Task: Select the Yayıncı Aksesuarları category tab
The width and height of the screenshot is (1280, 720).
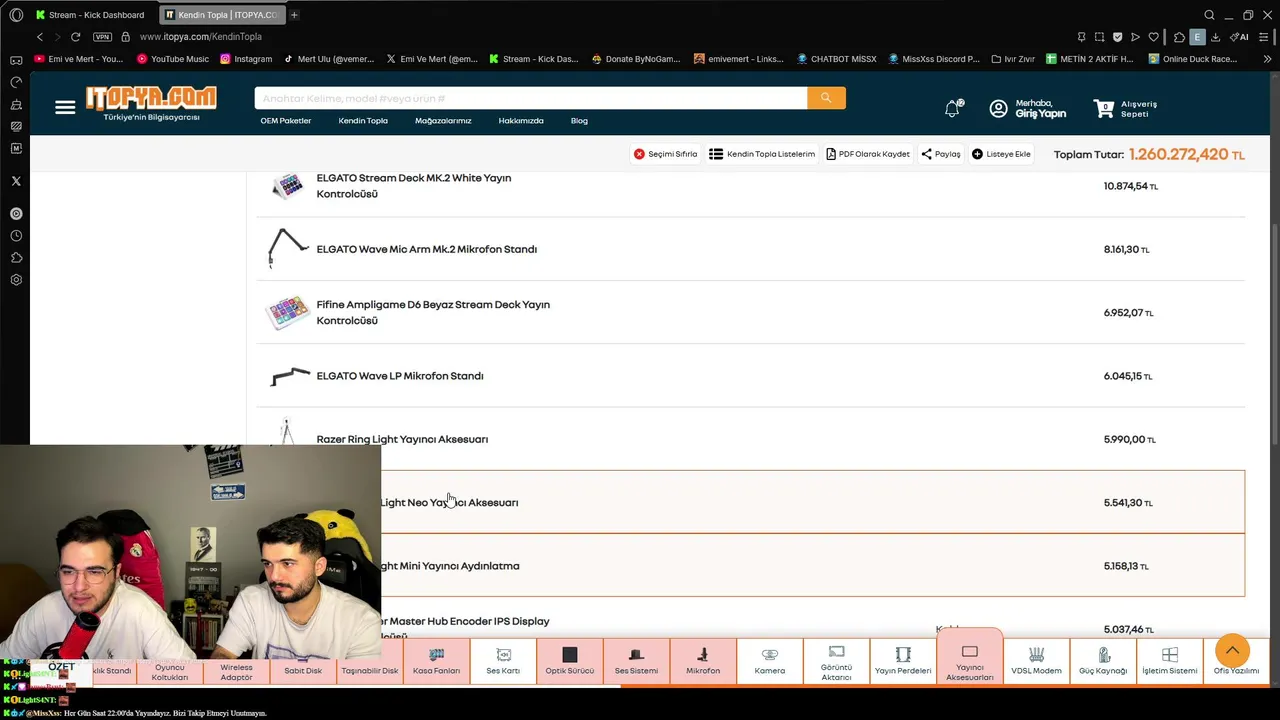Action: pyautogui.click(x=970, y=658)
